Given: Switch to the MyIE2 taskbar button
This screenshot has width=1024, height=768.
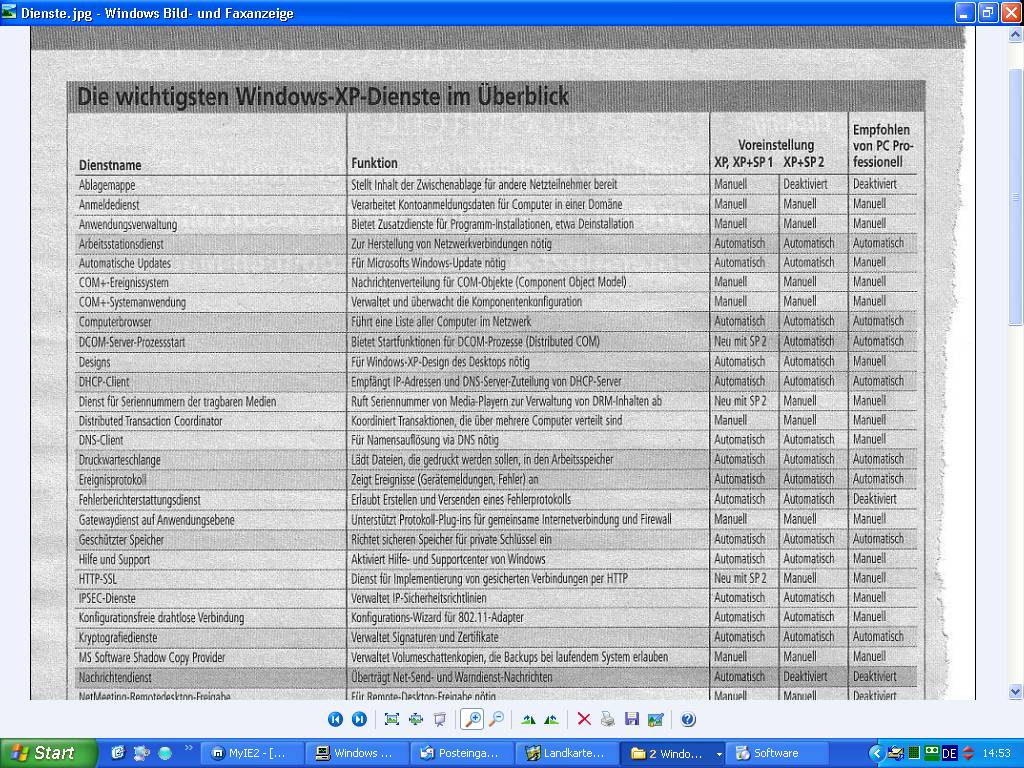Looking at the screenshot, I should tap(252, 753).
